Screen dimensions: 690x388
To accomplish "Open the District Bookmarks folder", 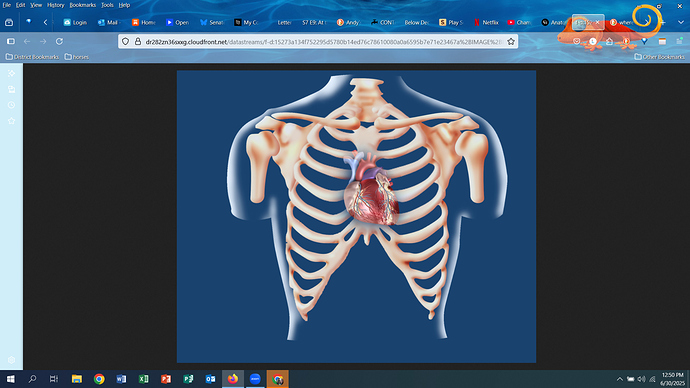I will pos(32,57).
